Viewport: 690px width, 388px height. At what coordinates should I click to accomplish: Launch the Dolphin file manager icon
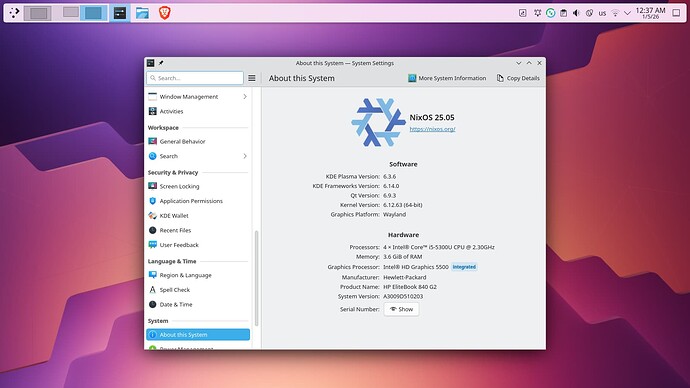point(142,13)
